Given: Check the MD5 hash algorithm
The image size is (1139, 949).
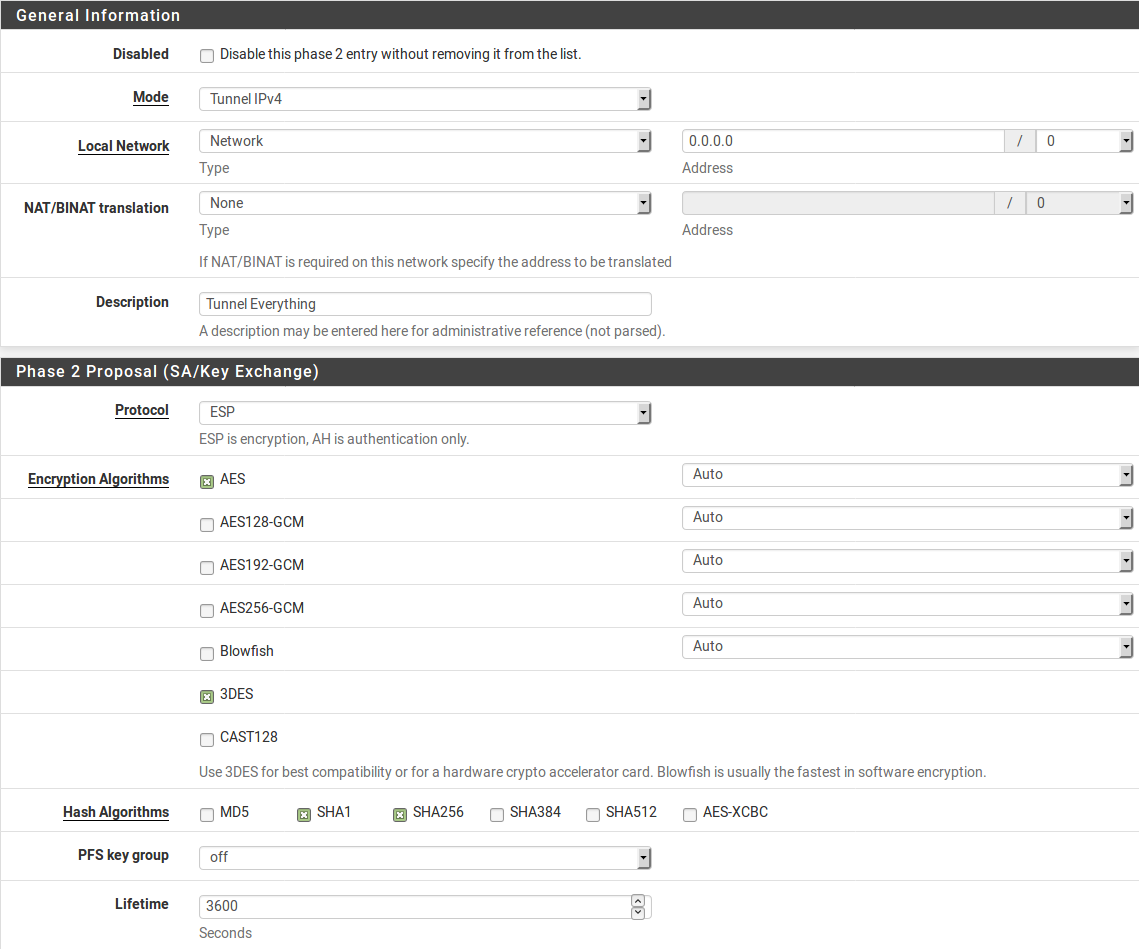Looking at the screenshot, I should 207,814.
